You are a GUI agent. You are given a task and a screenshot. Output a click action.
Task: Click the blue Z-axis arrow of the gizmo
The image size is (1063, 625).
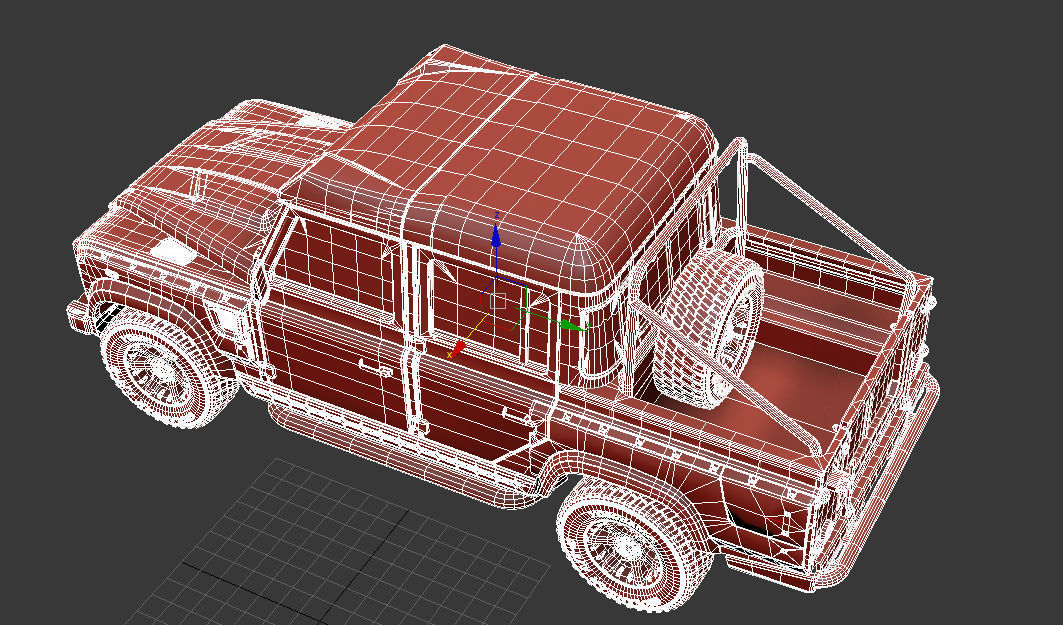496,235
